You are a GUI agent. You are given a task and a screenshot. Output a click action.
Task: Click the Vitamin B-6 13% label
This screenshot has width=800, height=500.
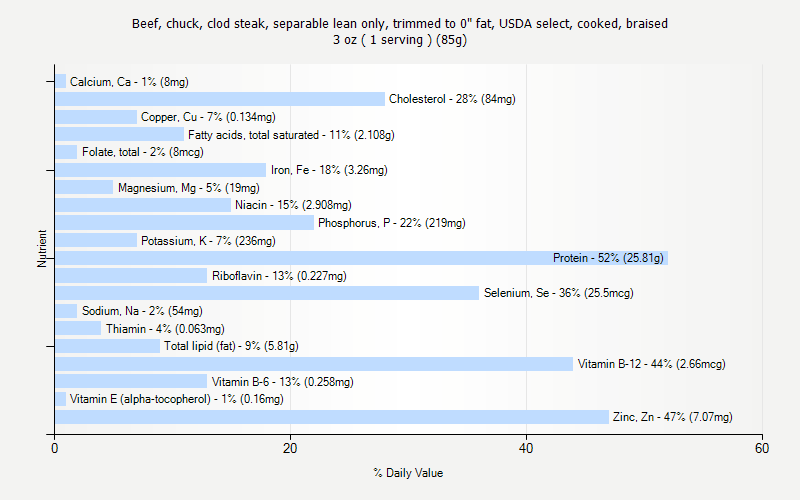pos(283,382)
